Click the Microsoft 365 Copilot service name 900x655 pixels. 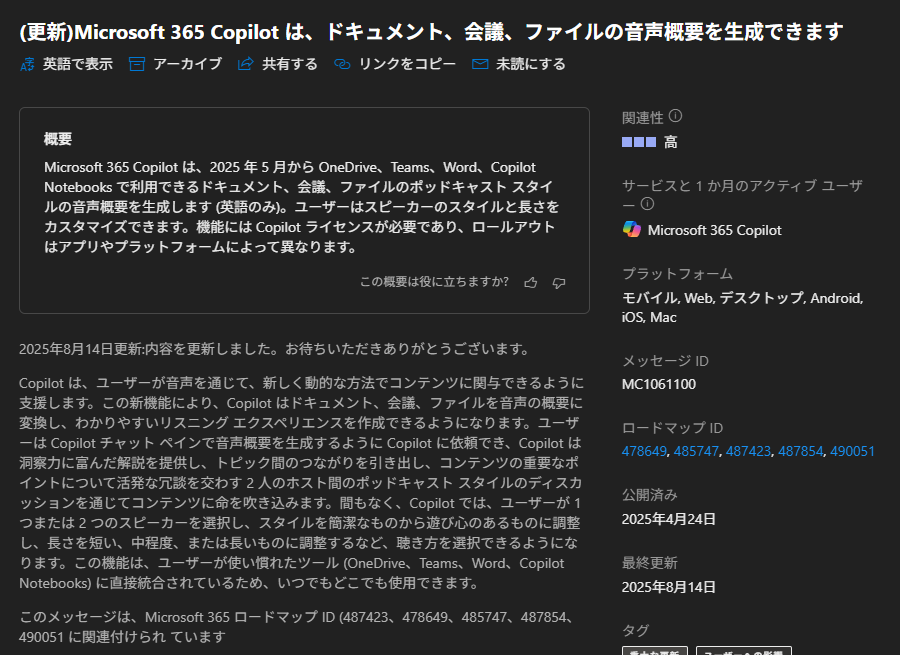pos(715,230)
